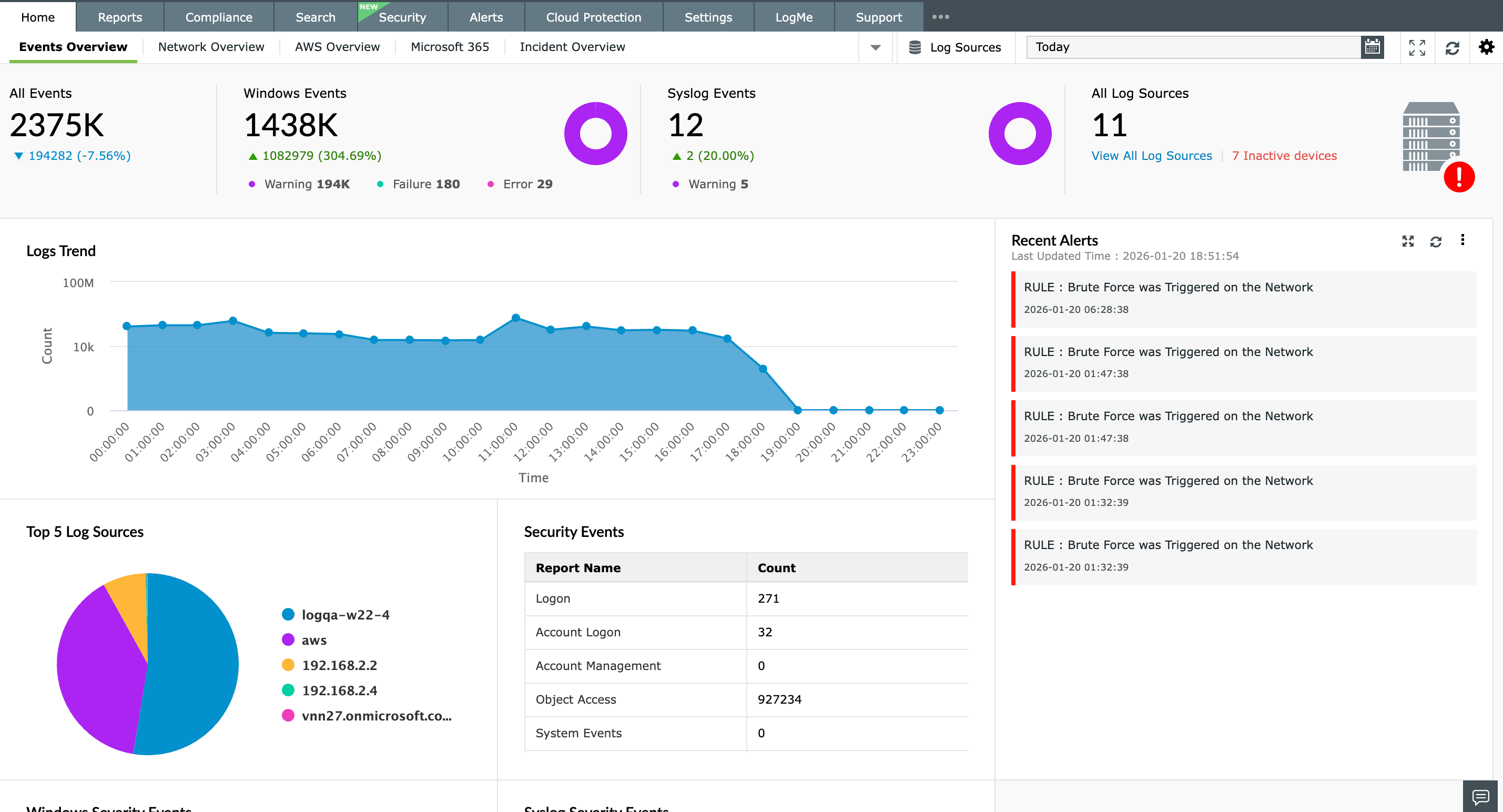Click the Account Management report row

coord(746,666)
